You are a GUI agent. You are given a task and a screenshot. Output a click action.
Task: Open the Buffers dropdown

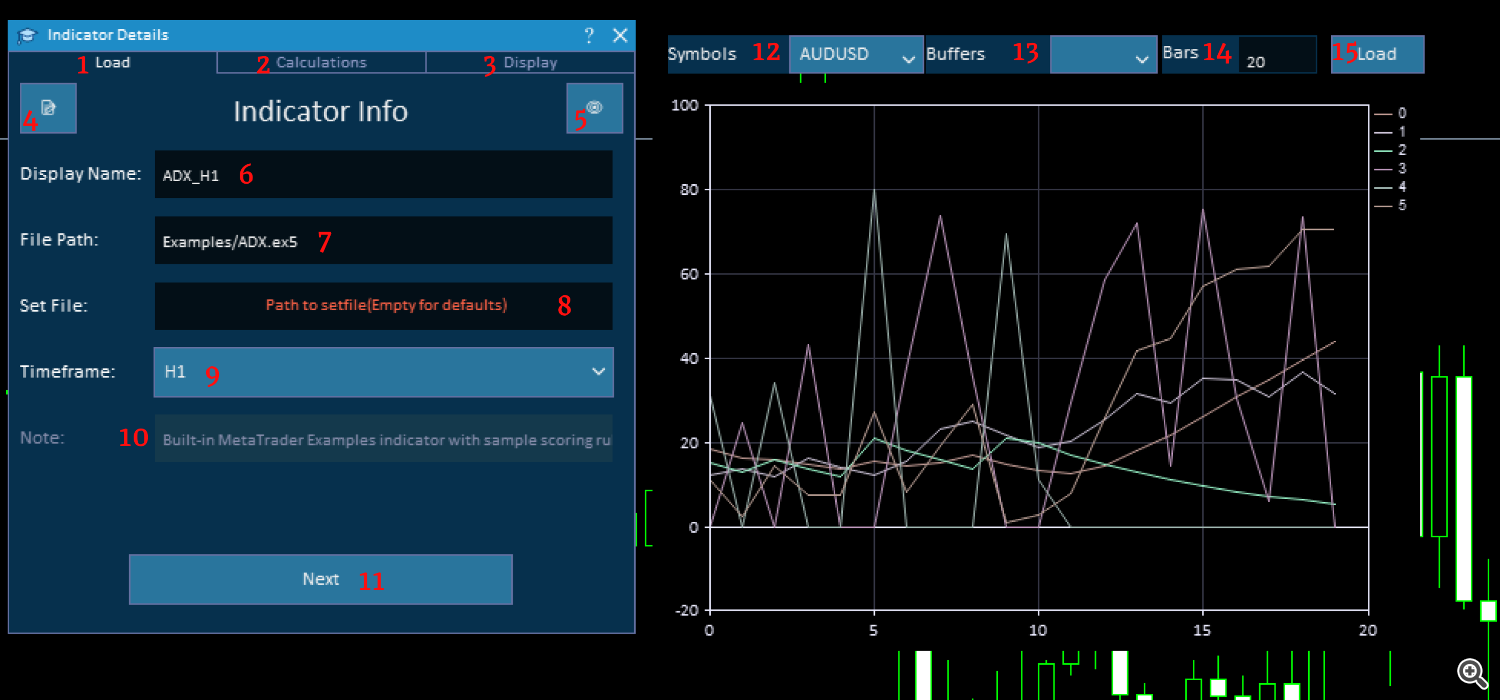(1104, 54)
